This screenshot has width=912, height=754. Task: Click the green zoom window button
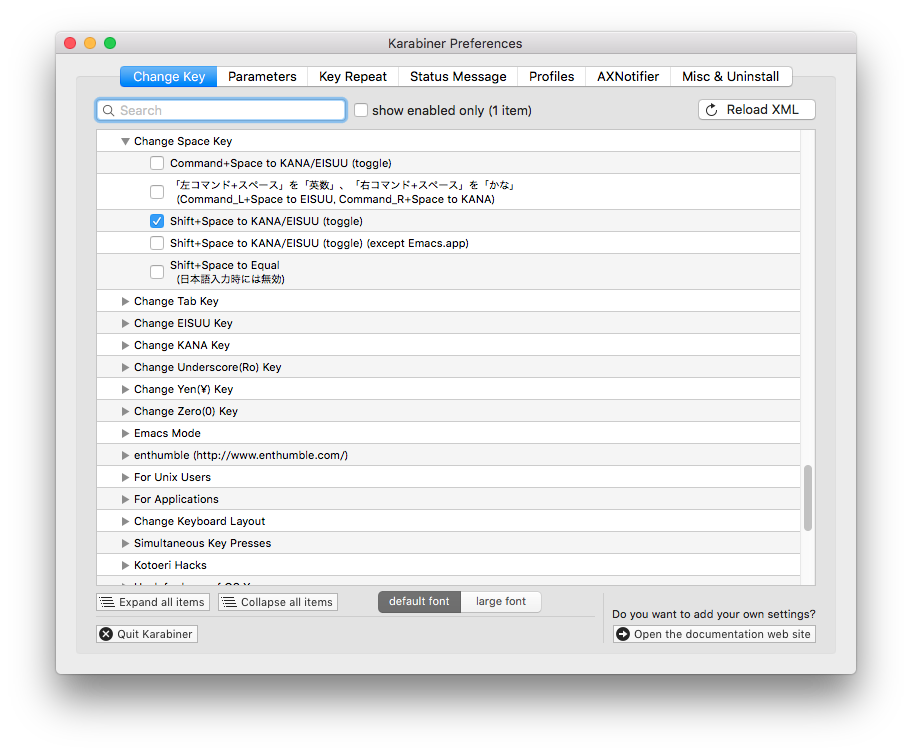[x=110, y=43]
